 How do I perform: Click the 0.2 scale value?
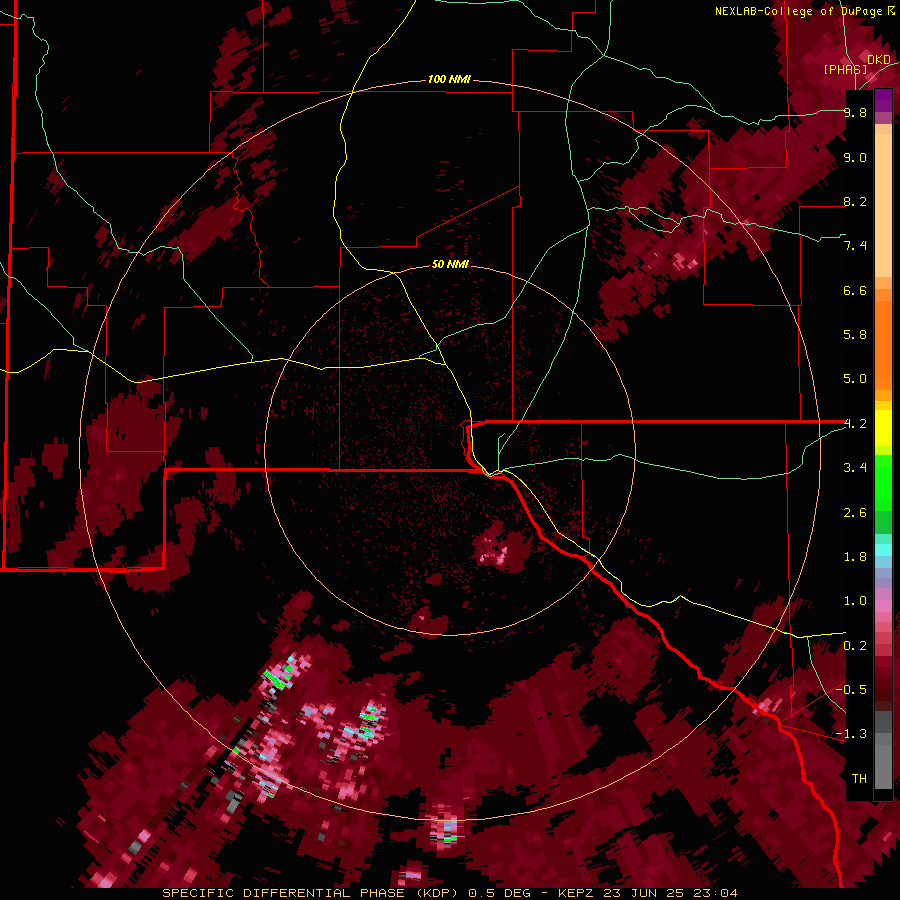pos(855,646)
